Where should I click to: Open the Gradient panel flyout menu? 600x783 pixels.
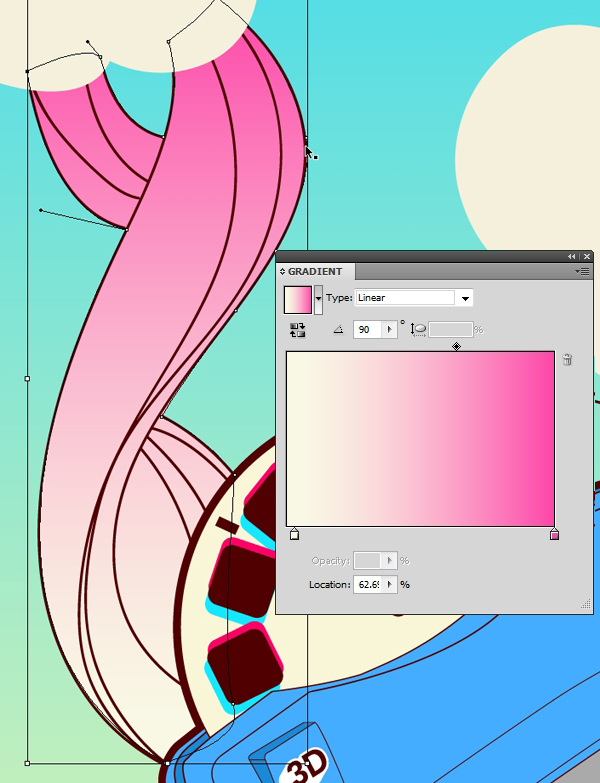[583, 272]
